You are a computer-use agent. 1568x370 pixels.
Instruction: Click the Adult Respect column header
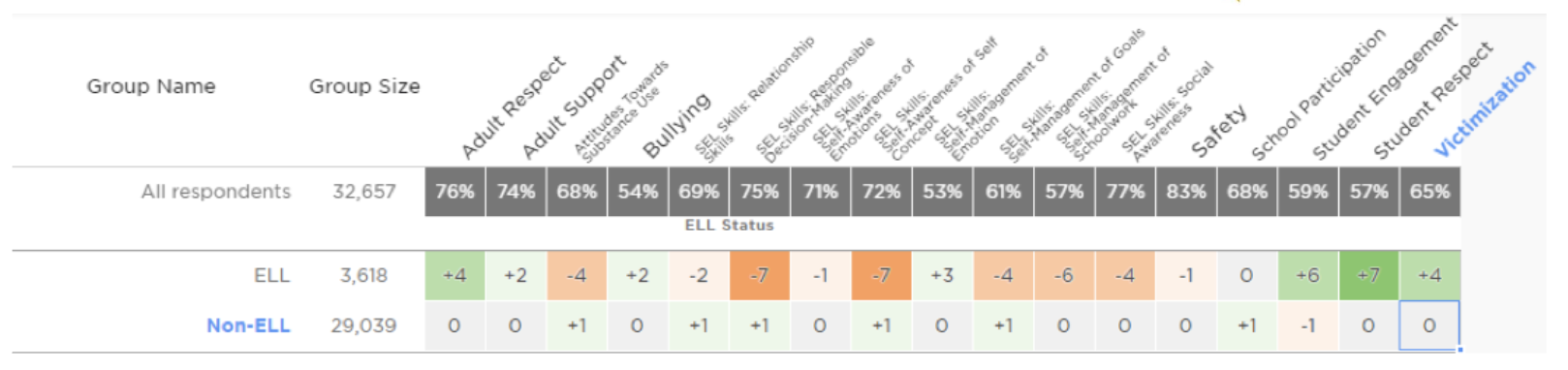pyautogui.click(x=513, y=108)
